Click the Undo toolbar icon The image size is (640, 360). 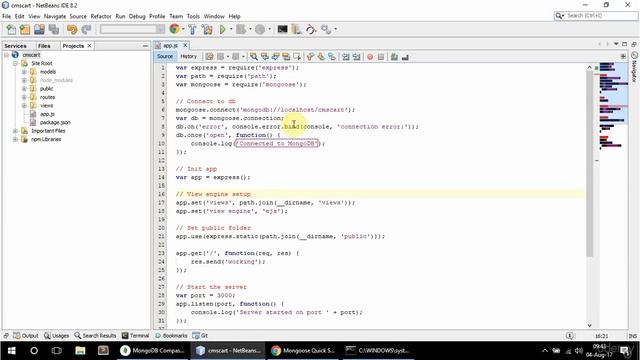[x=72, y=29]
